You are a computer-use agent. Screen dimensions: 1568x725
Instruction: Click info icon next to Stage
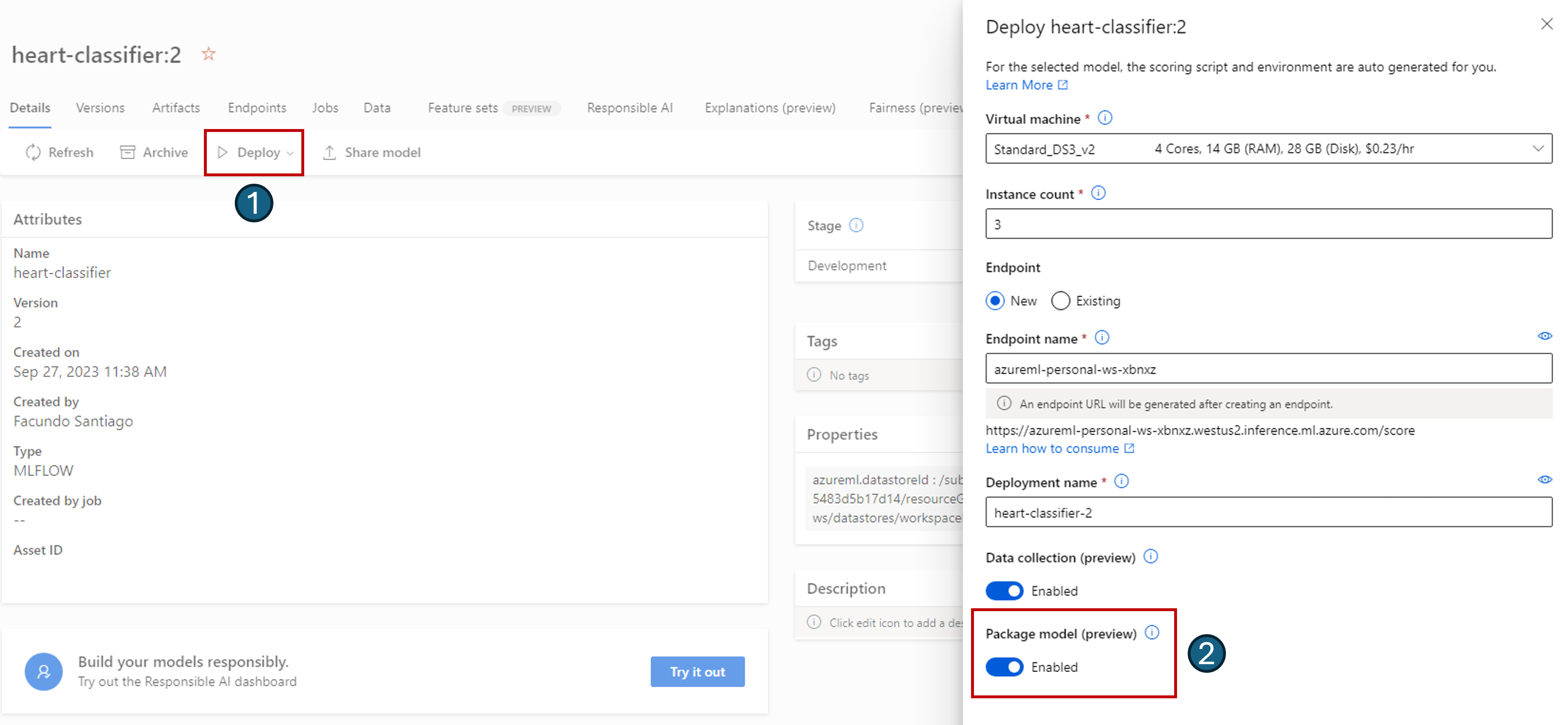(x=856, y=225)
